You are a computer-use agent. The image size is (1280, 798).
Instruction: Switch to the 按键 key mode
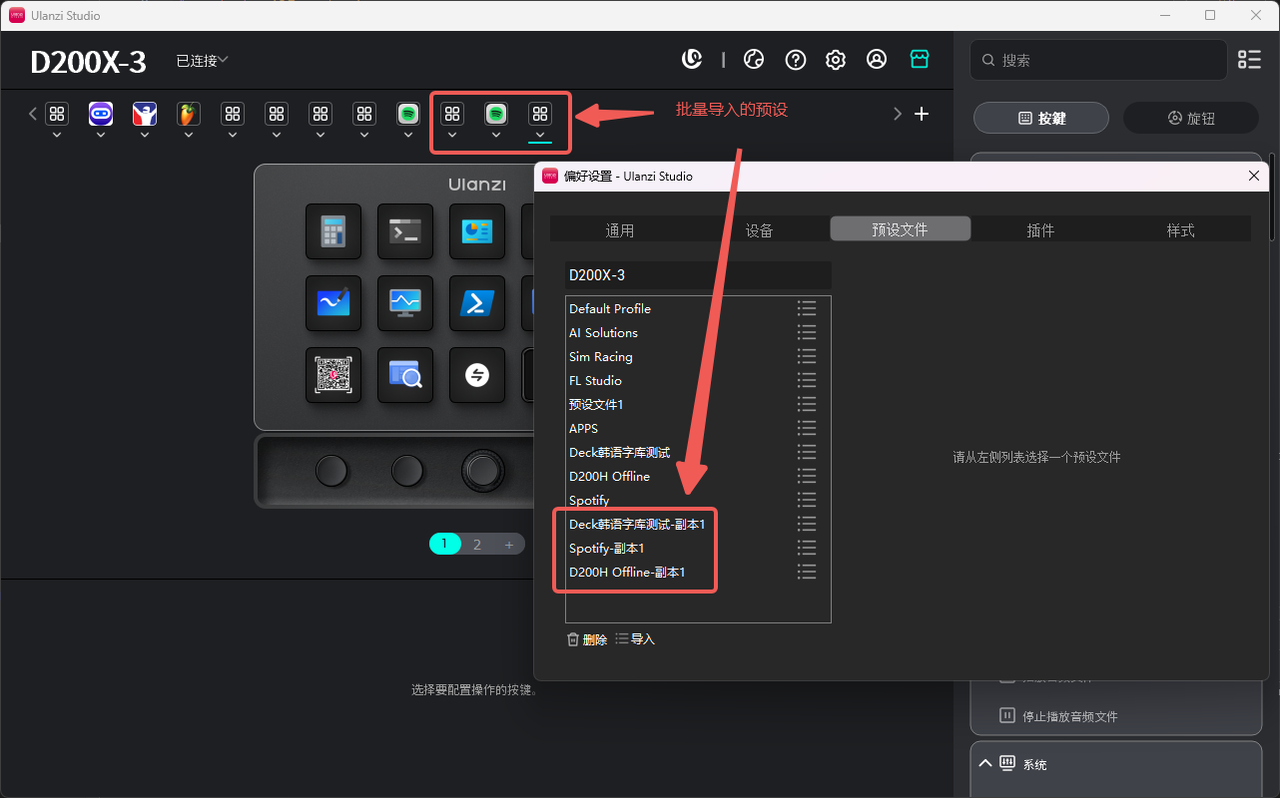click(1041, 118)
